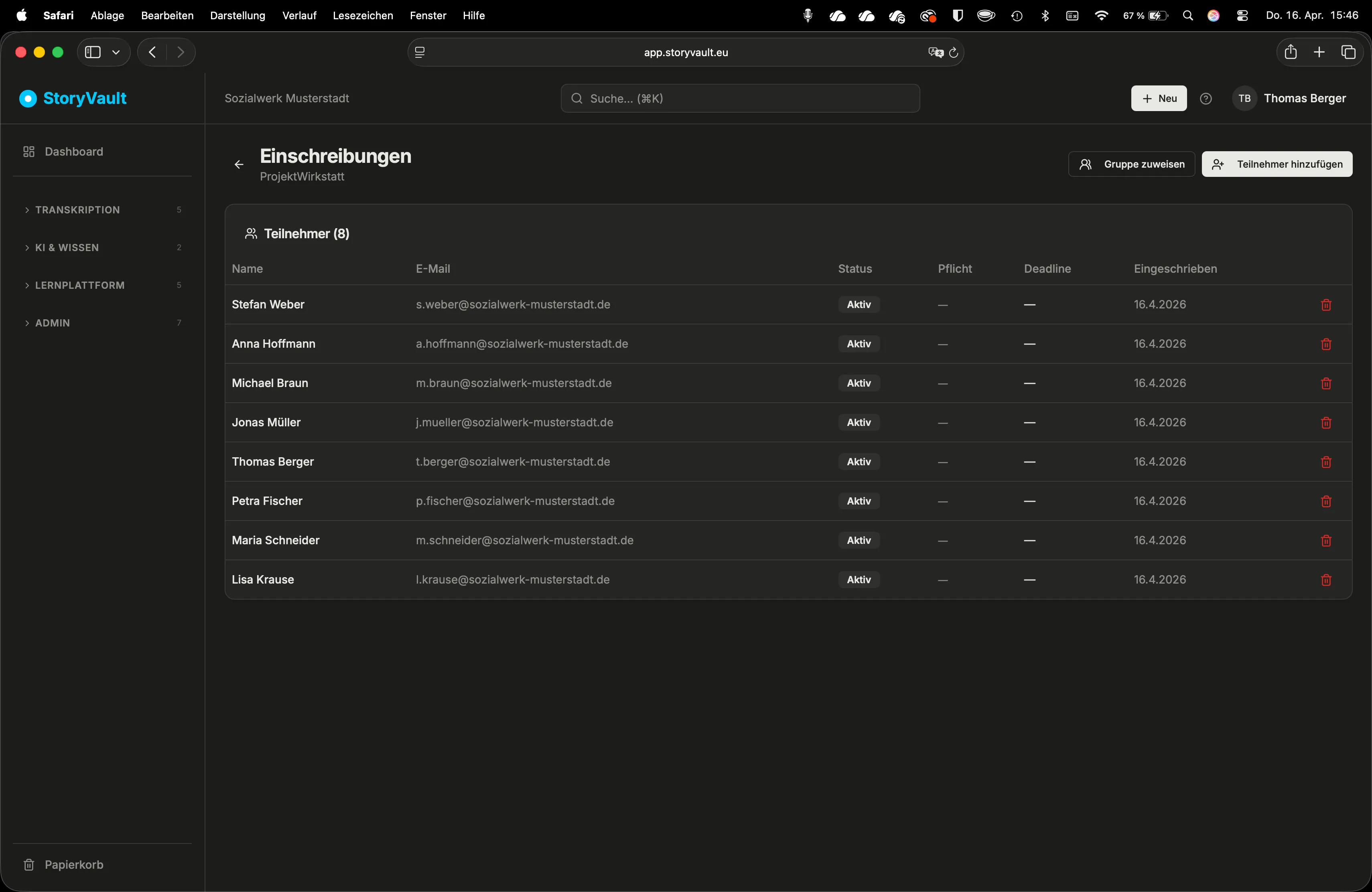Screen dimensions: 1372x892
Task: Click the date and time in menu bar
Action: click(1312, 16)
